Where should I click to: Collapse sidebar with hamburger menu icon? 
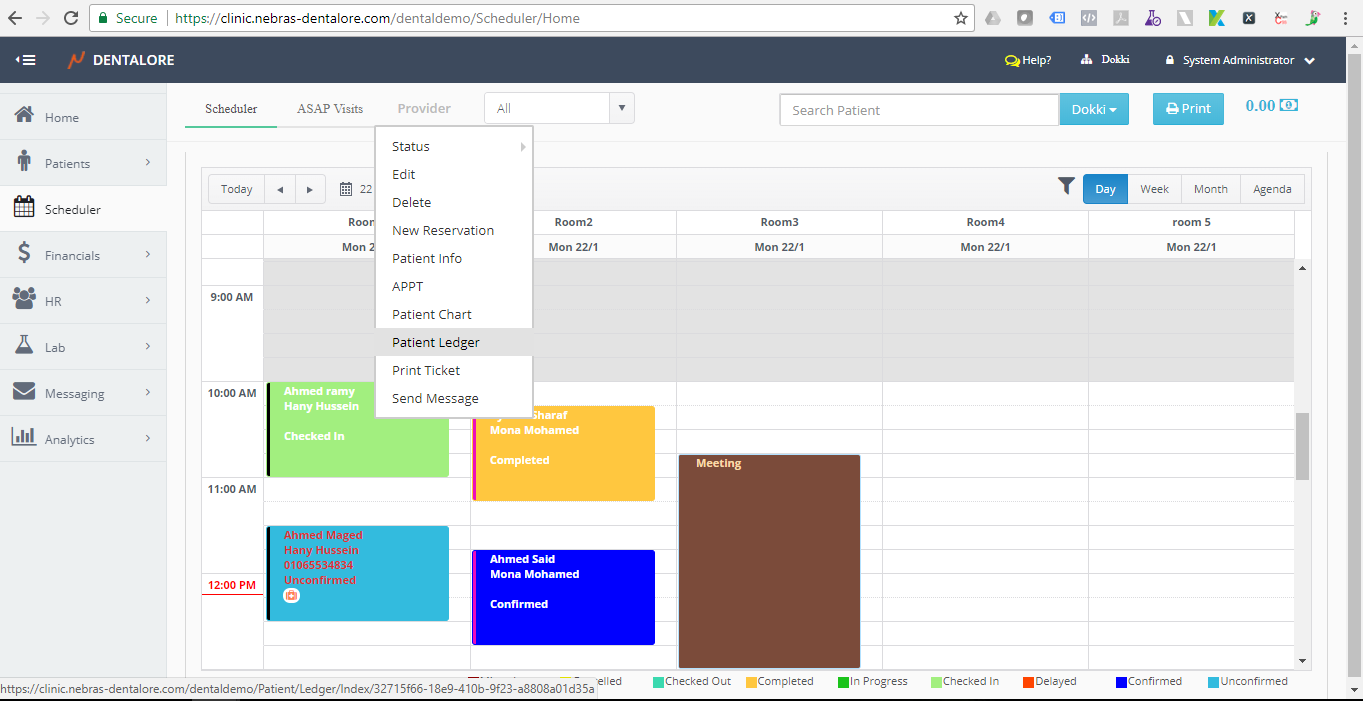[25, 60]
